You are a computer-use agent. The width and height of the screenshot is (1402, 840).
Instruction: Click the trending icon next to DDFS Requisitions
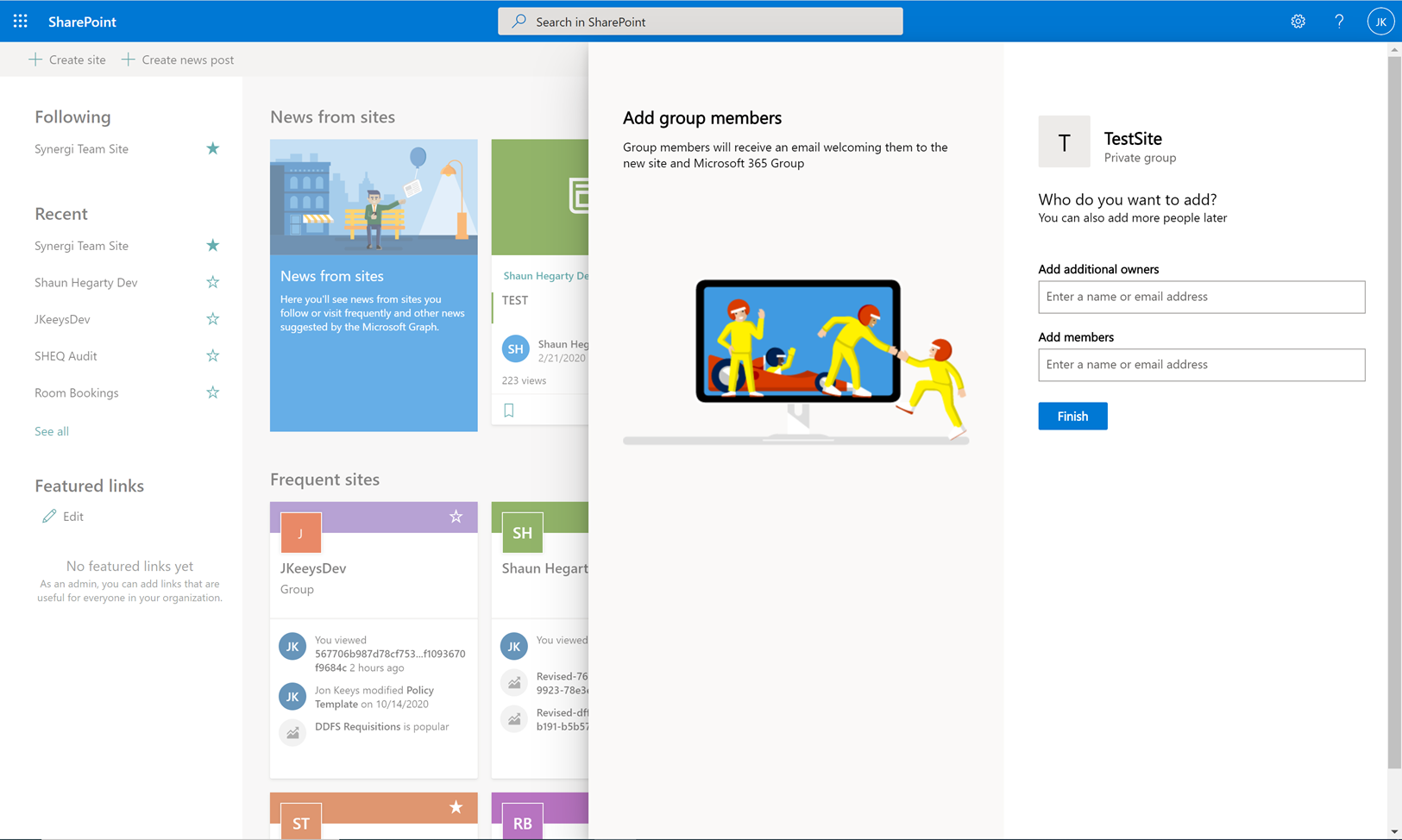[292, 732]
